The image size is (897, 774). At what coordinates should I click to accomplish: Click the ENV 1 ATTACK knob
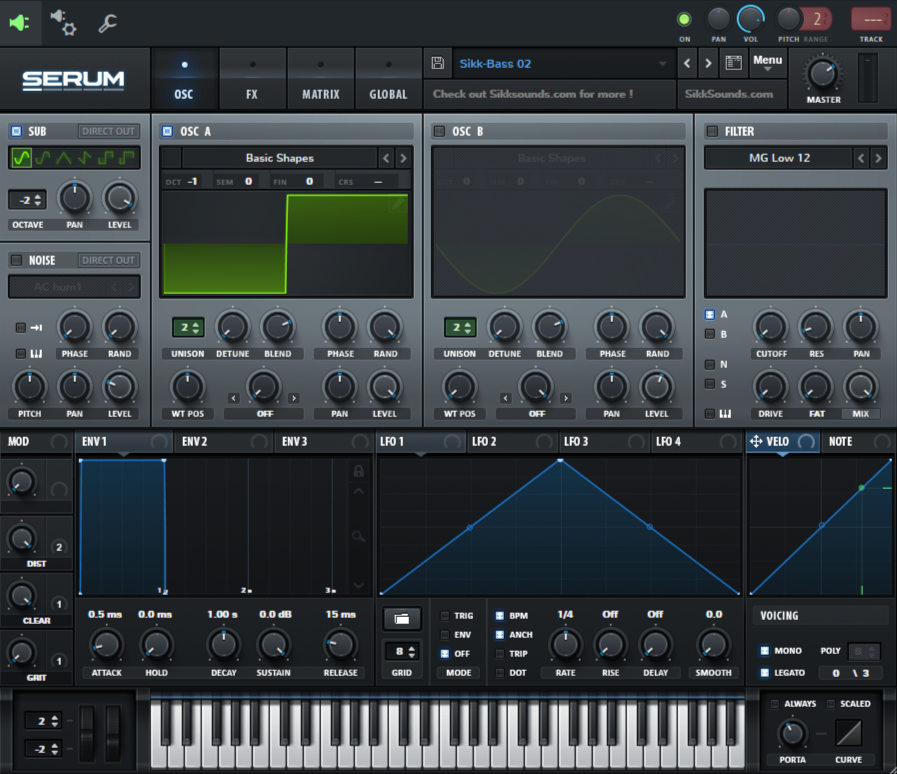[x=106, y=645]
